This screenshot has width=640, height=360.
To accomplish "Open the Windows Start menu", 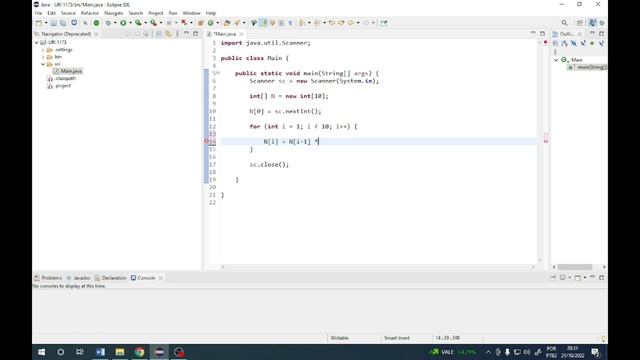I will pos(42,352).
